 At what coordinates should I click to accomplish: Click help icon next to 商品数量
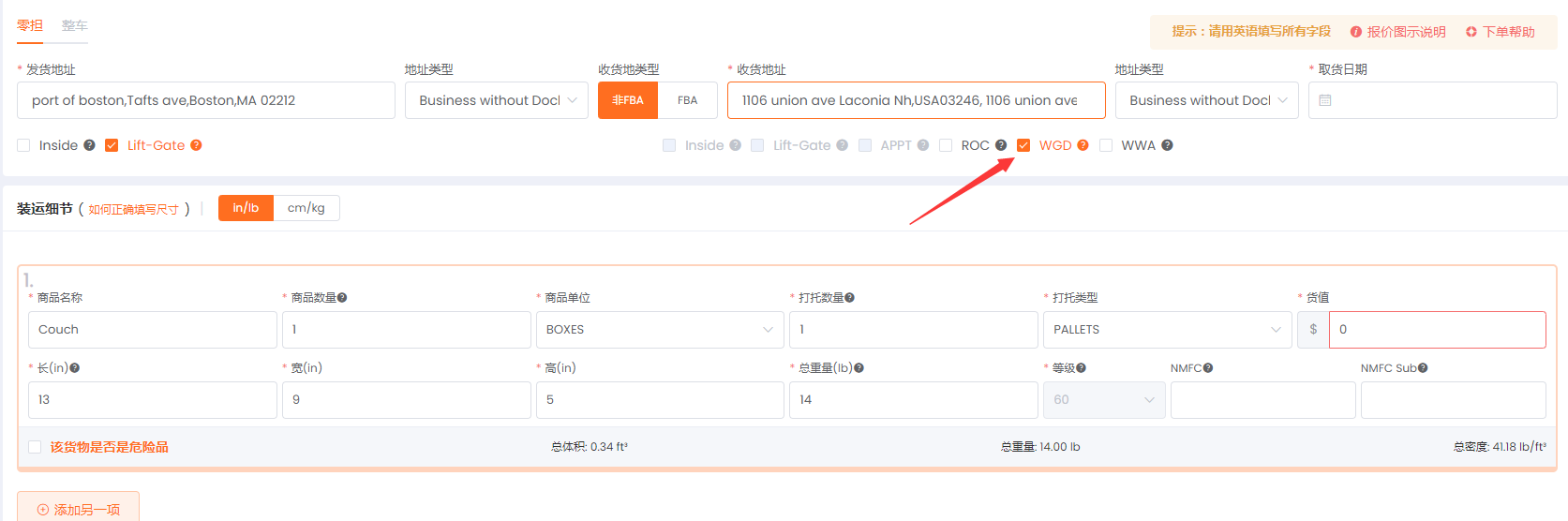(x=342, y=298)
